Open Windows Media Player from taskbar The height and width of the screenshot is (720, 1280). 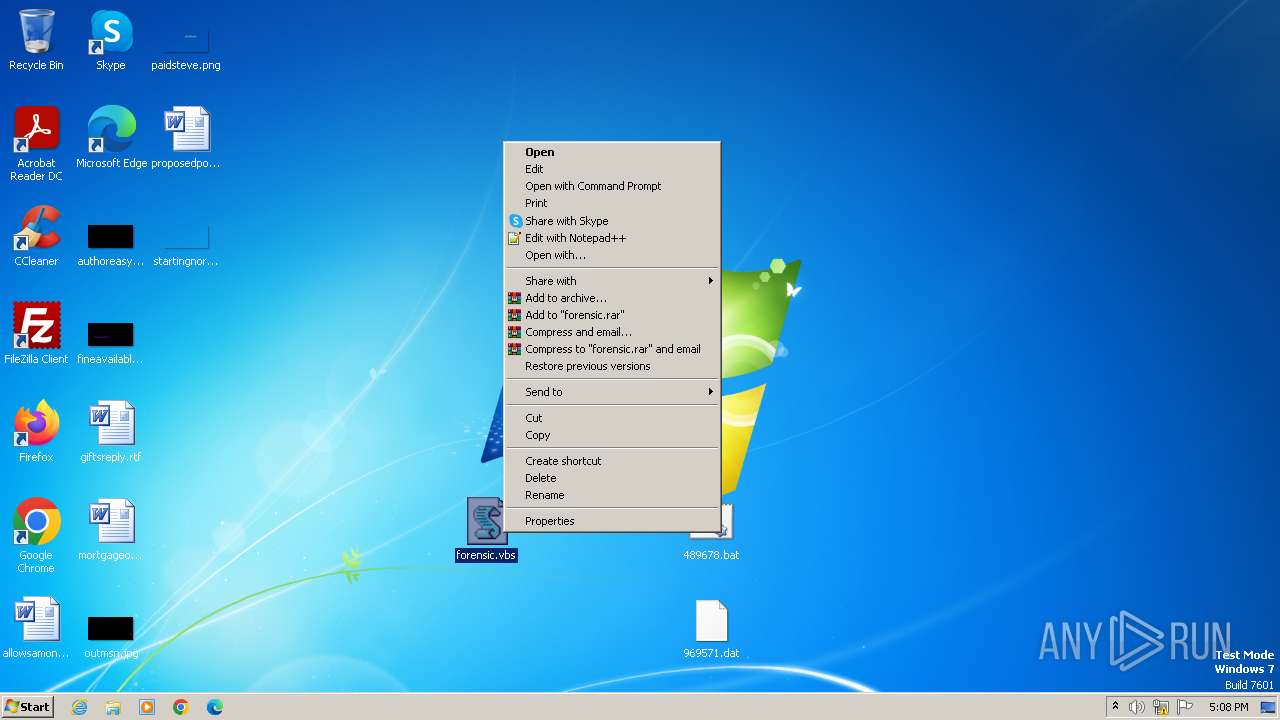click(x=147, y=707)
